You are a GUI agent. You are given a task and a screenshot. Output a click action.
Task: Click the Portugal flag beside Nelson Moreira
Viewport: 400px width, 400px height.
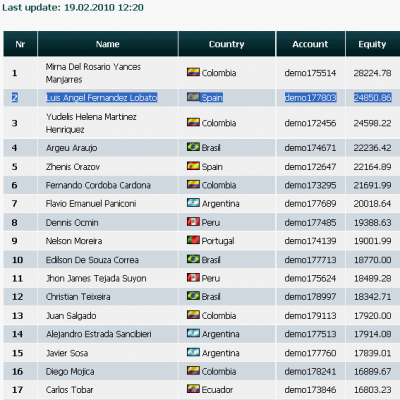pyautogui.click(x=193, y=240)
